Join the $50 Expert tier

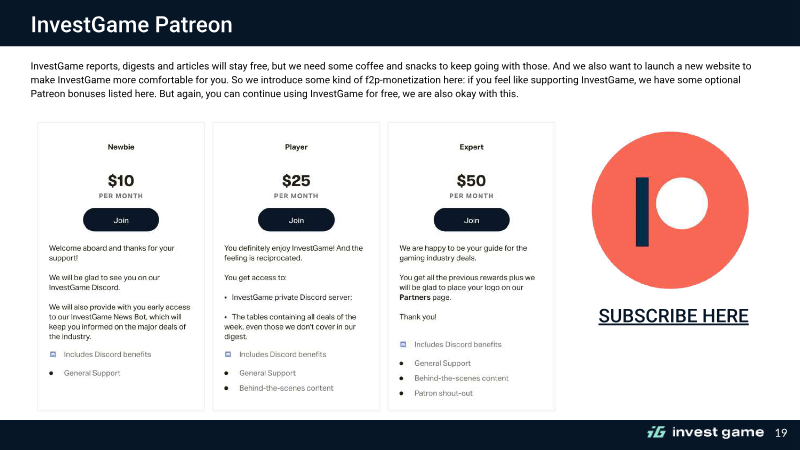[x=471, y=220]
